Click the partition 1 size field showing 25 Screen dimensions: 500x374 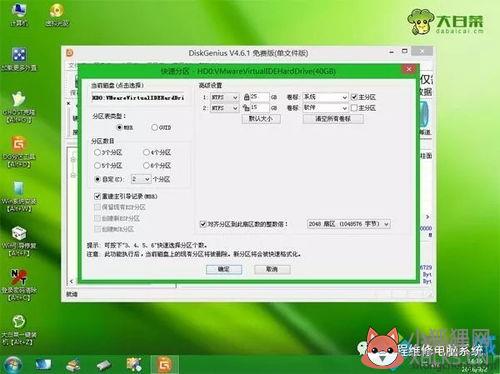(x=259, y=97)
